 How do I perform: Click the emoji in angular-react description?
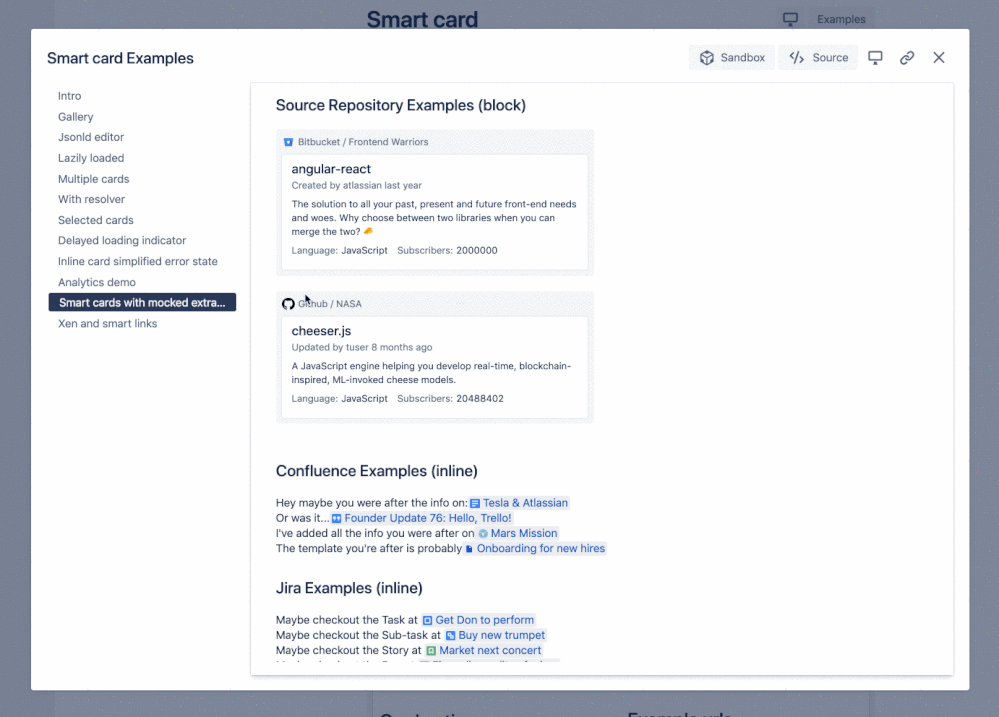tap(368, 231)
